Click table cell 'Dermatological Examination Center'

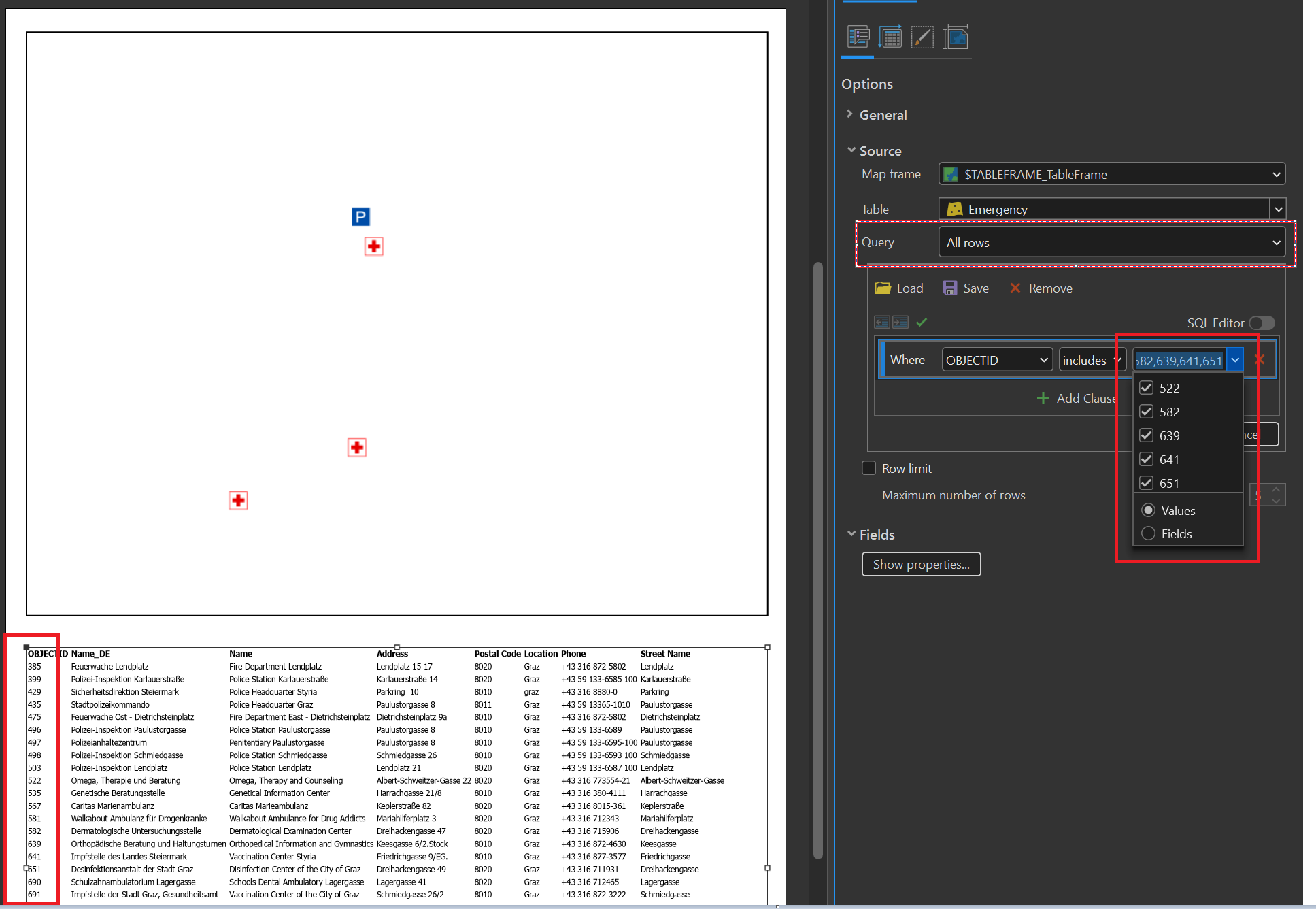click(290, 831)
